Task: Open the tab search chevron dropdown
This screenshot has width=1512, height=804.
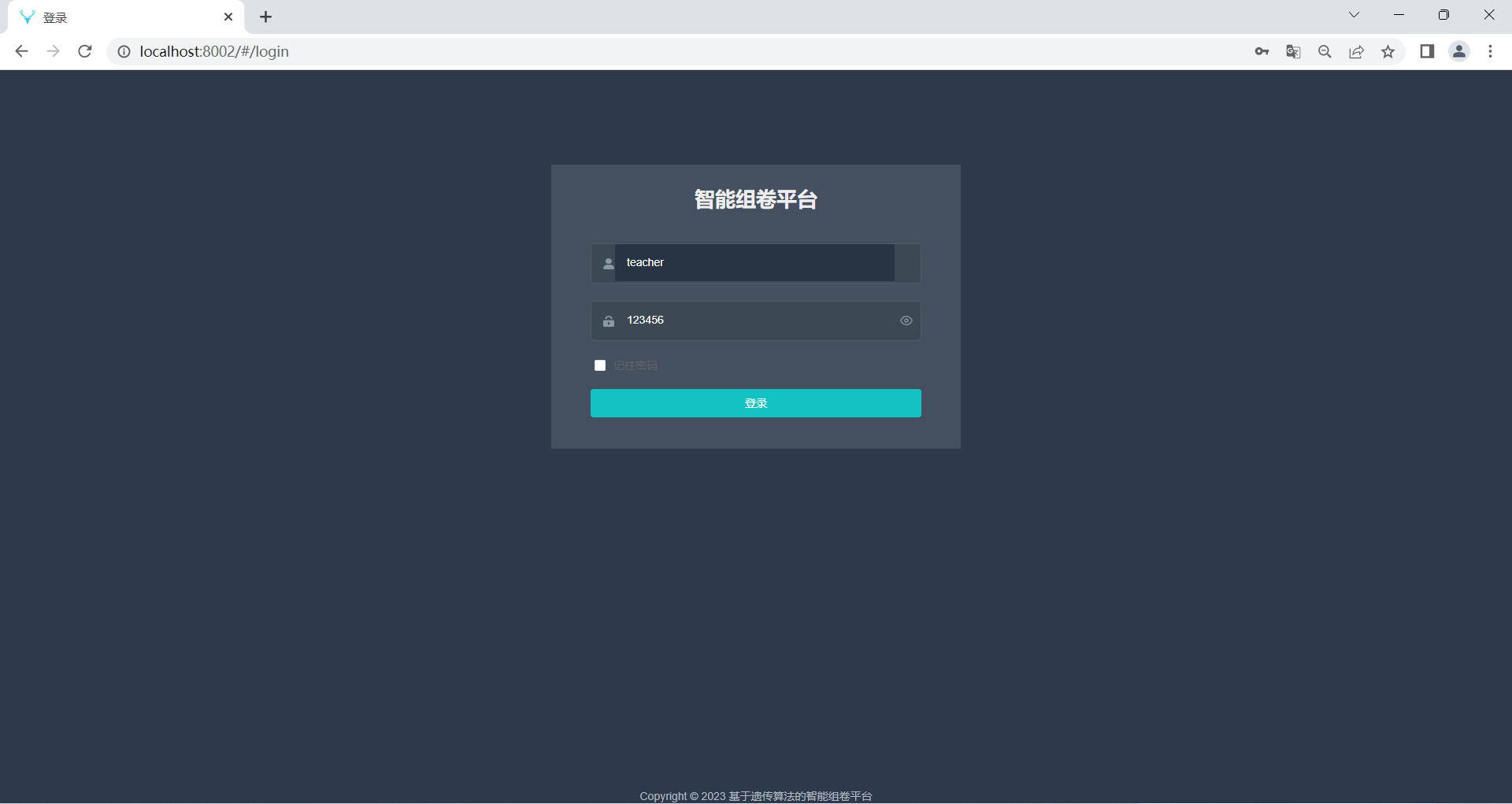Action: pyautogui.click(x=1354, y=15)
